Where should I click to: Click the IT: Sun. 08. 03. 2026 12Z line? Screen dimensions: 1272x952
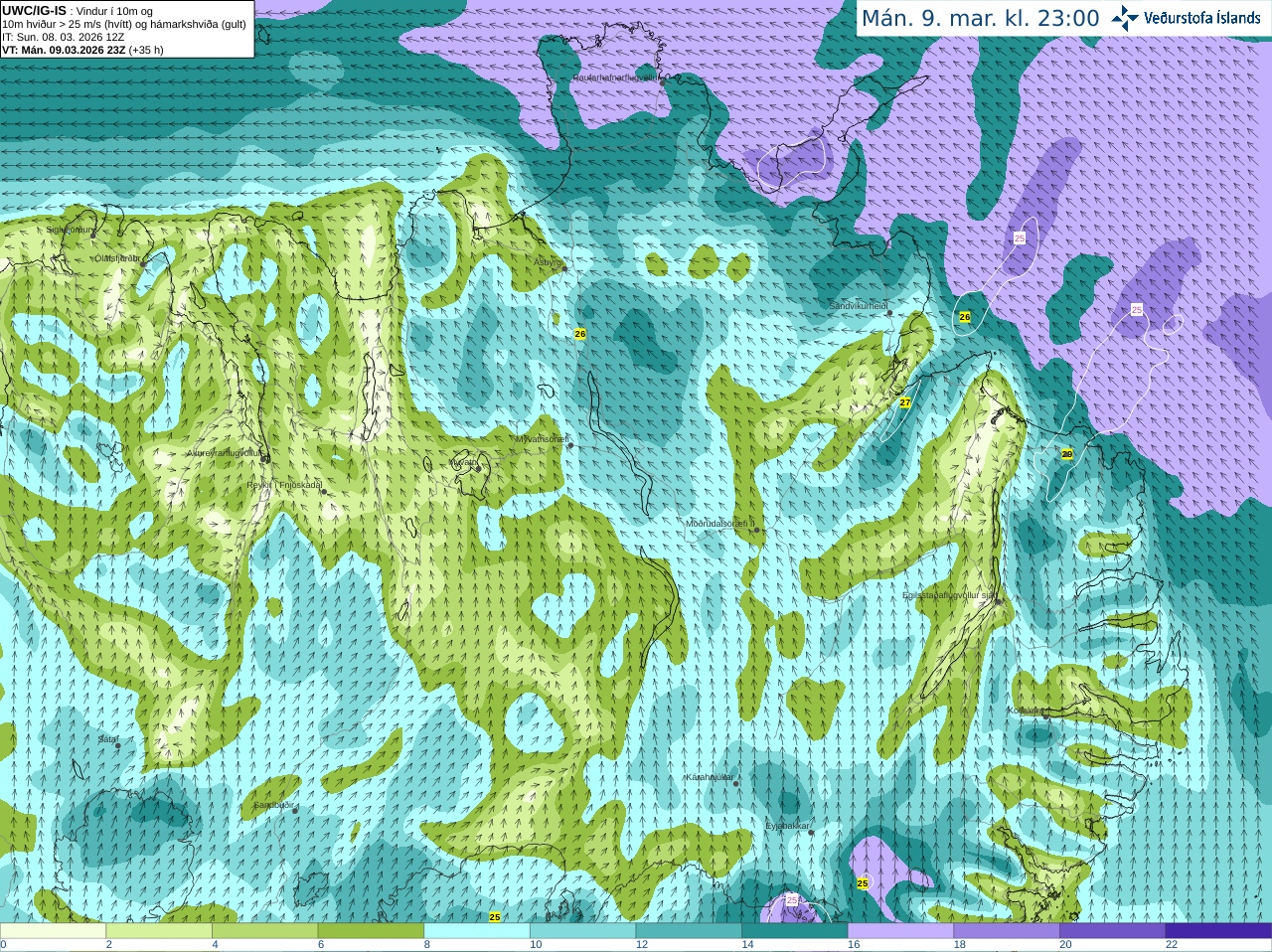click(64, 37)
